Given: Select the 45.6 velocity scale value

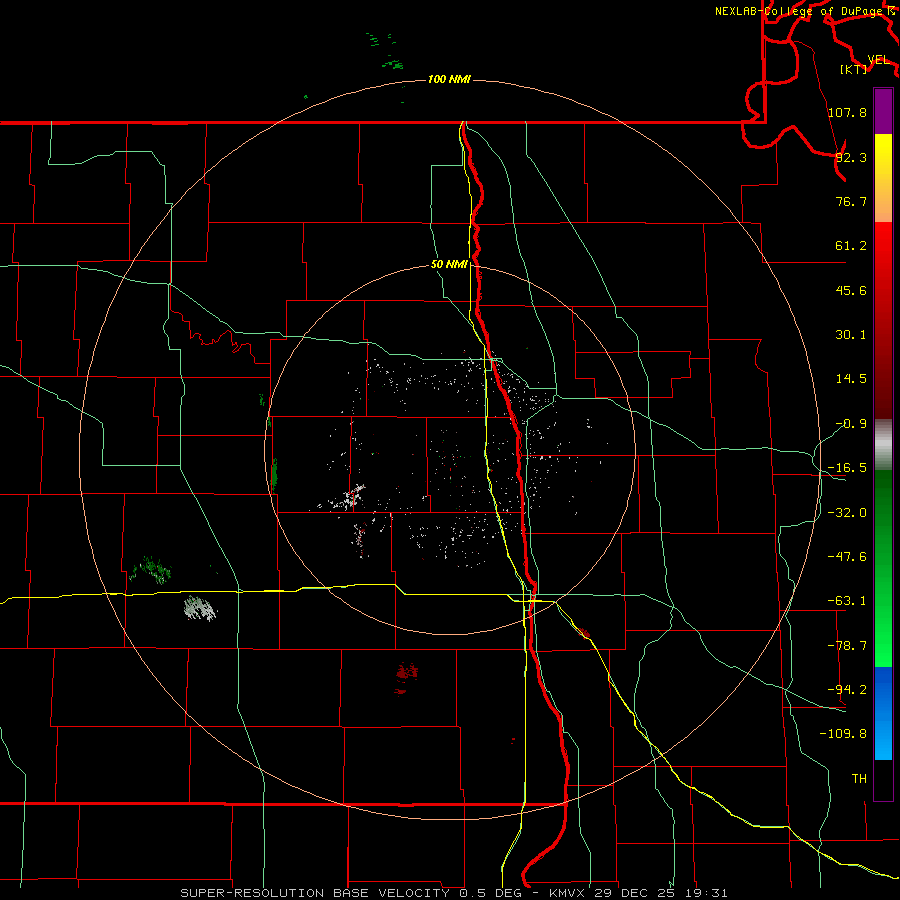Looking at the screenshot, I should [x=851, y=290].
